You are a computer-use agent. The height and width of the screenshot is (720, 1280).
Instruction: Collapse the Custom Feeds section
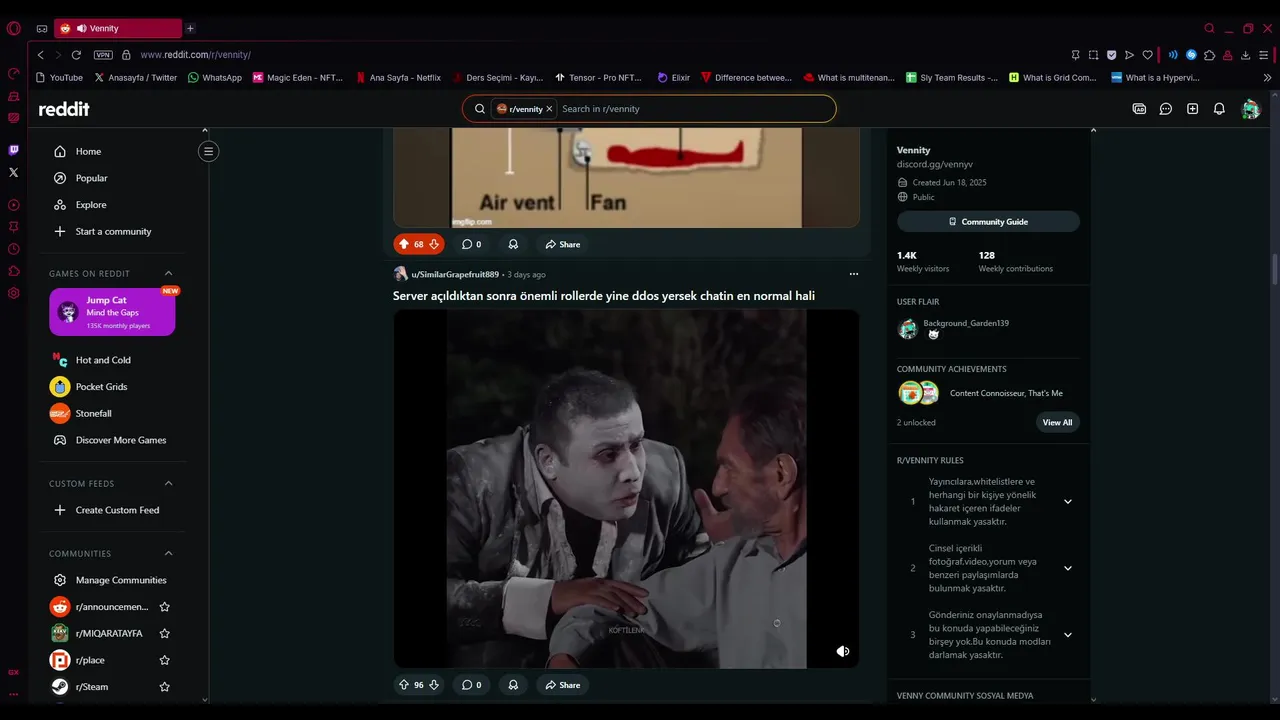(168, 483)
